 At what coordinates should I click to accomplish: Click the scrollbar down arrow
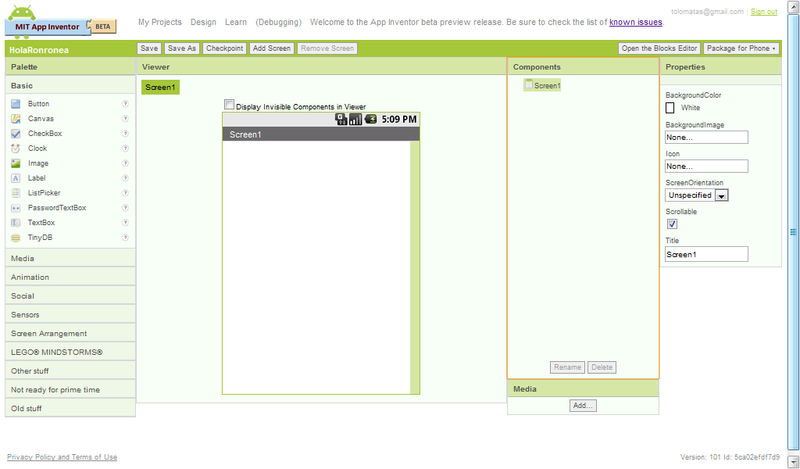(793, 461)
